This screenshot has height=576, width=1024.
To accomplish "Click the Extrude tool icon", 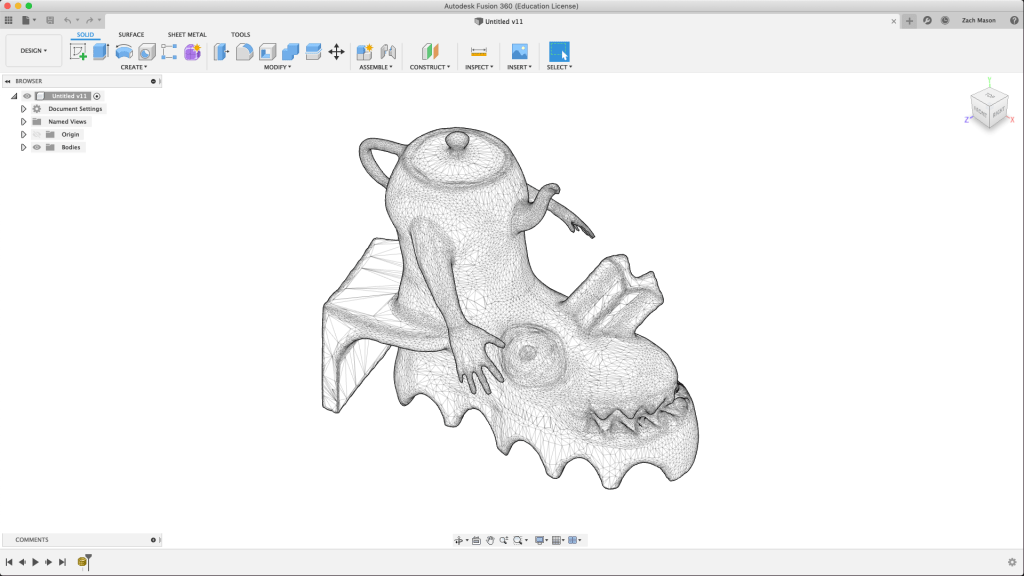I will click(x=101, y=52).
